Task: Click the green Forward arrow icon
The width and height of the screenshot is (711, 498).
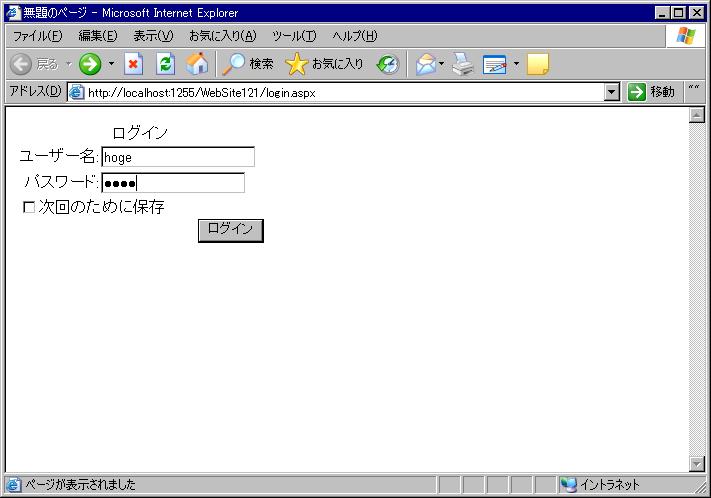Action: point(90,64)
